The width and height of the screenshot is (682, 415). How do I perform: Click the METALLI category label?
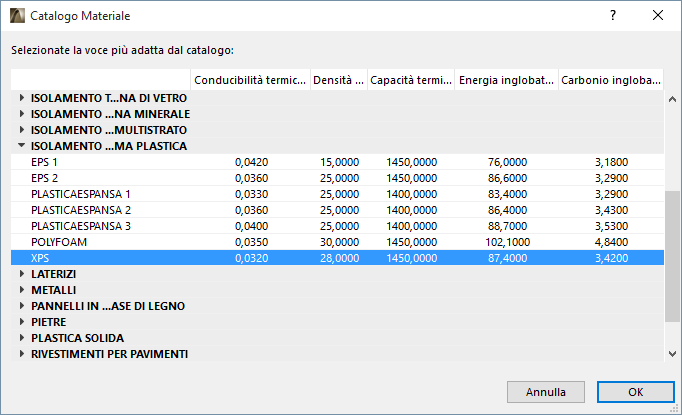coord(53,290)
